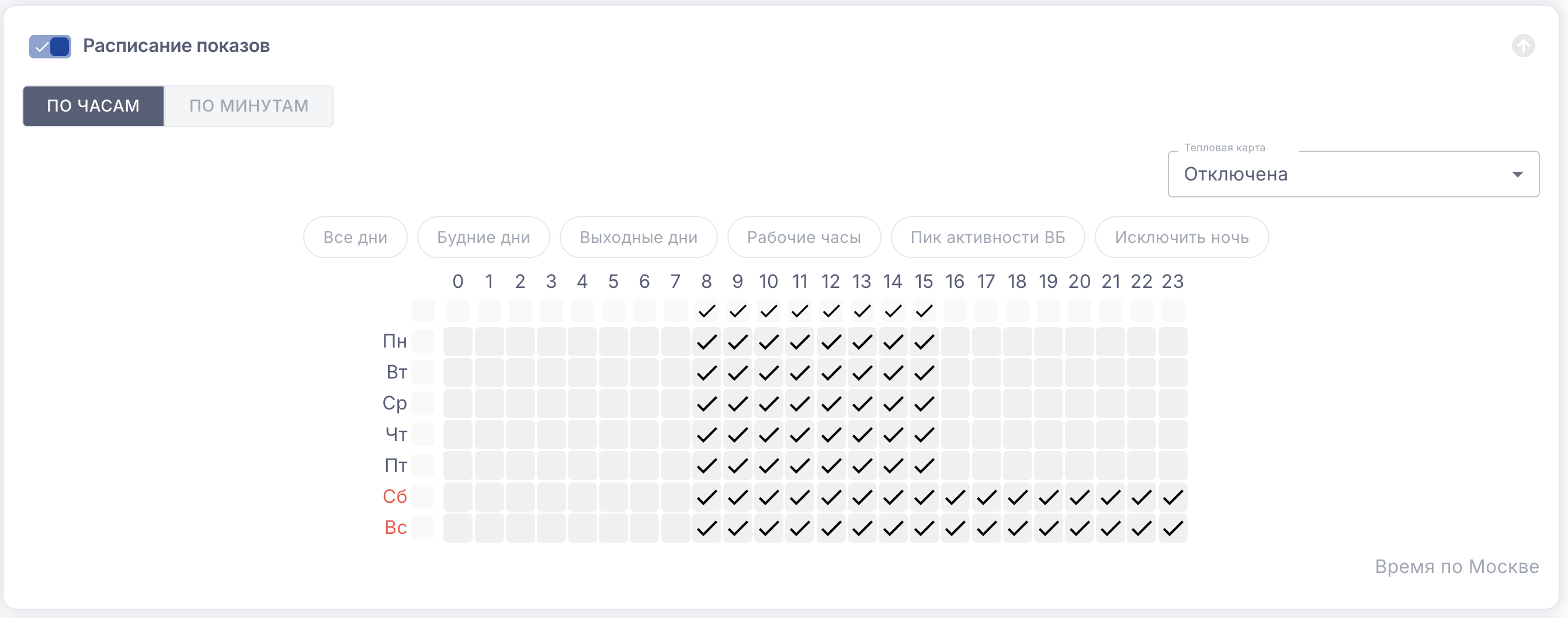Click the dropdown arrow next to Отключена
This screenshot has width=1568, height=618.
coord(1517,175)
